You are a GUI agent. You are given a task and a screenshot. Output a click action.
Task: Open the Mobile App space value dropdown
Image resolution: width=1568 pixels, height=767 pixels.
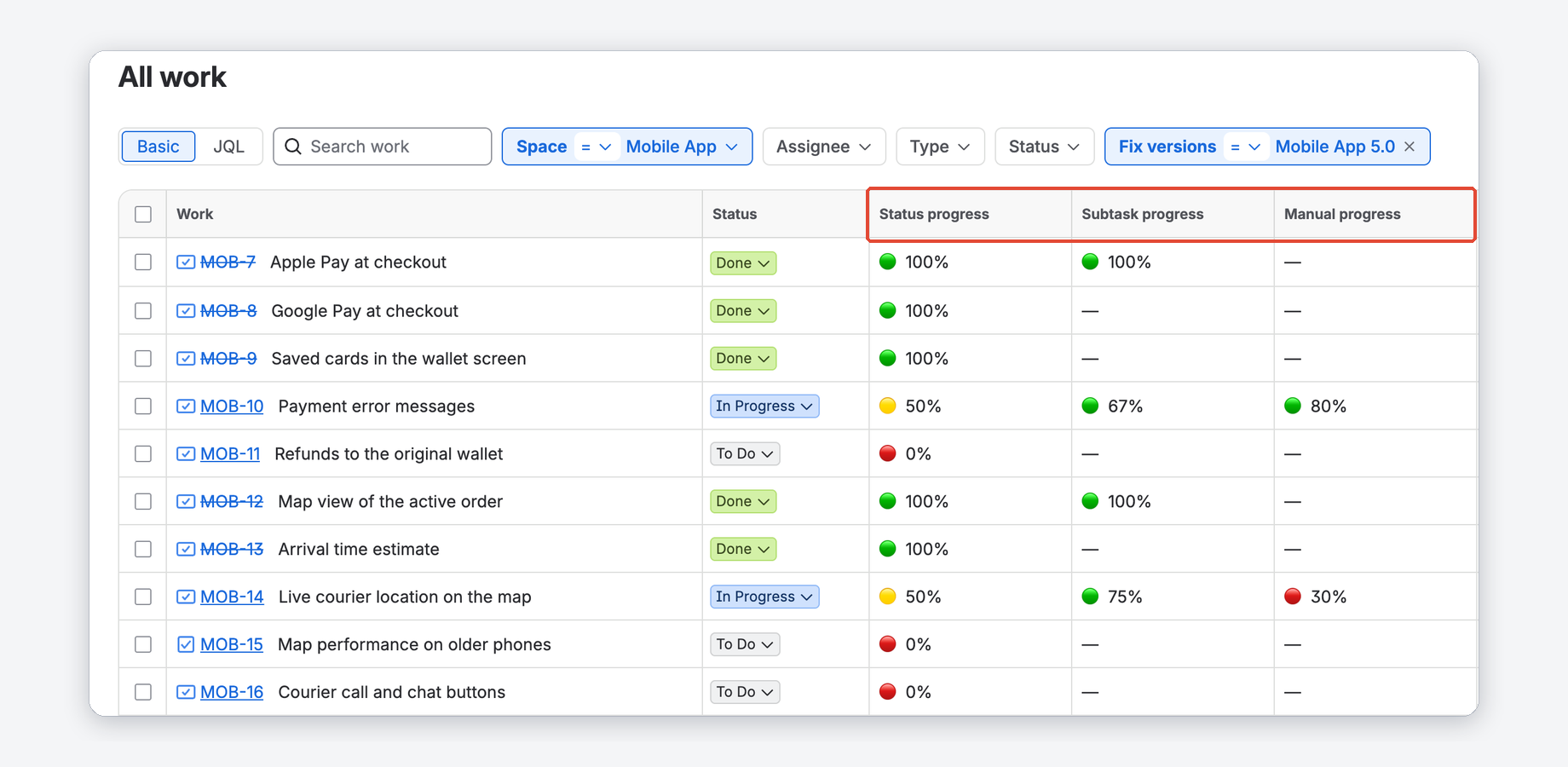point(682,147)
